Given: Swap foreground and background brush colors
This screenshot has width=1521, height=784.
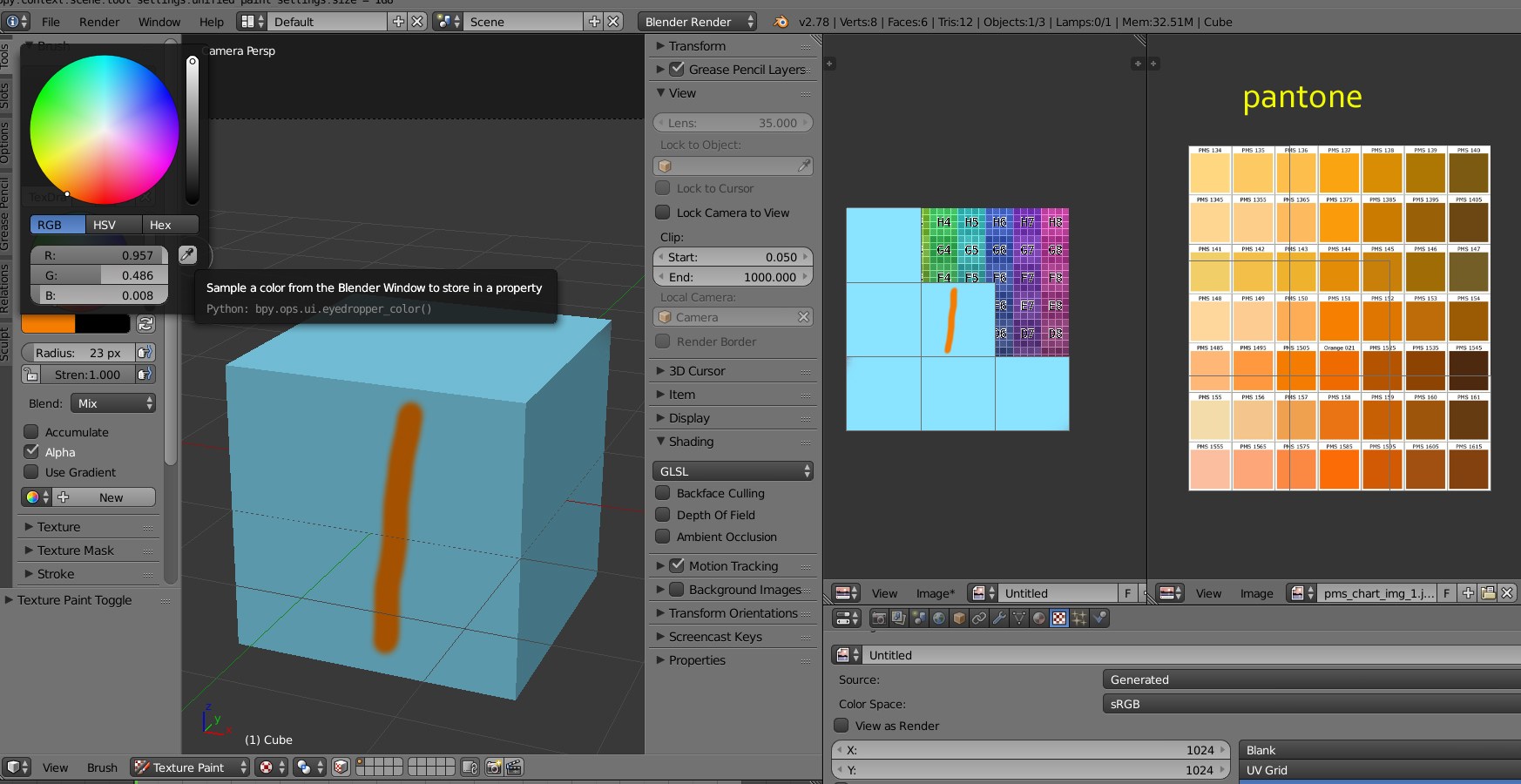Looking at the screenshot, I should pos(145,324).
